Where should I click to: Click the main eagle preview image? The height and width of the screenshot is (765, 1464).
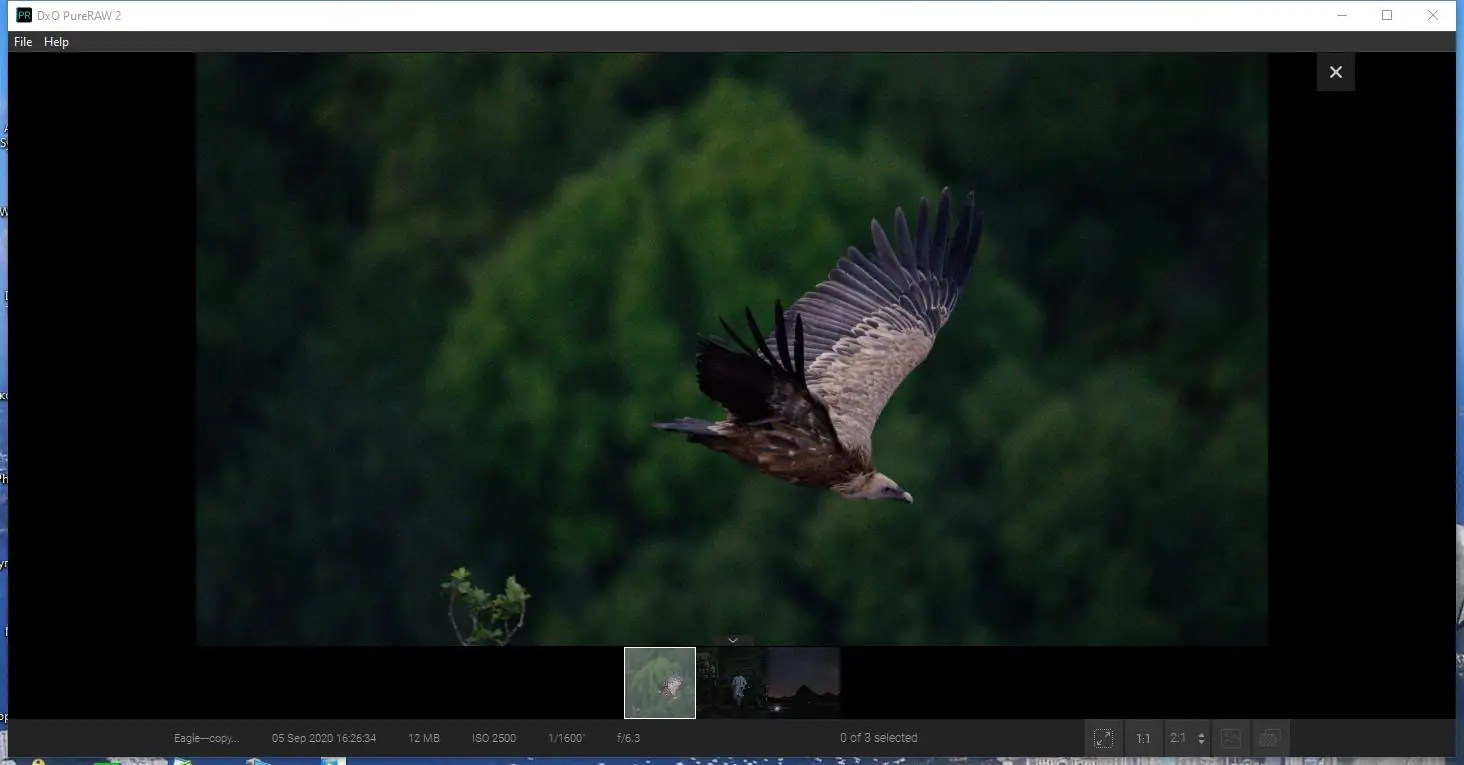tap(732, 349)
